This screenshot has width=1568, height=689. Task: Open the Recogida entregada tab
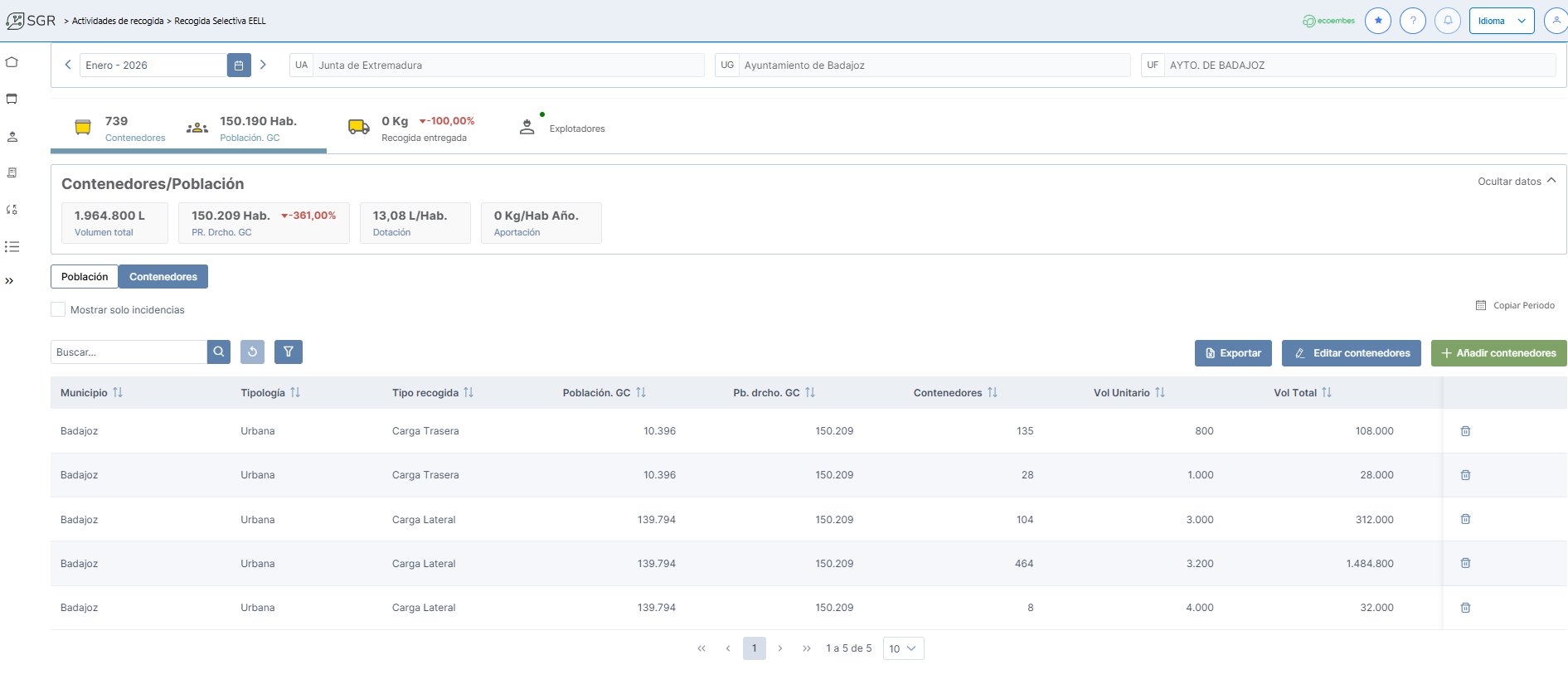click(x=412, y=129)
